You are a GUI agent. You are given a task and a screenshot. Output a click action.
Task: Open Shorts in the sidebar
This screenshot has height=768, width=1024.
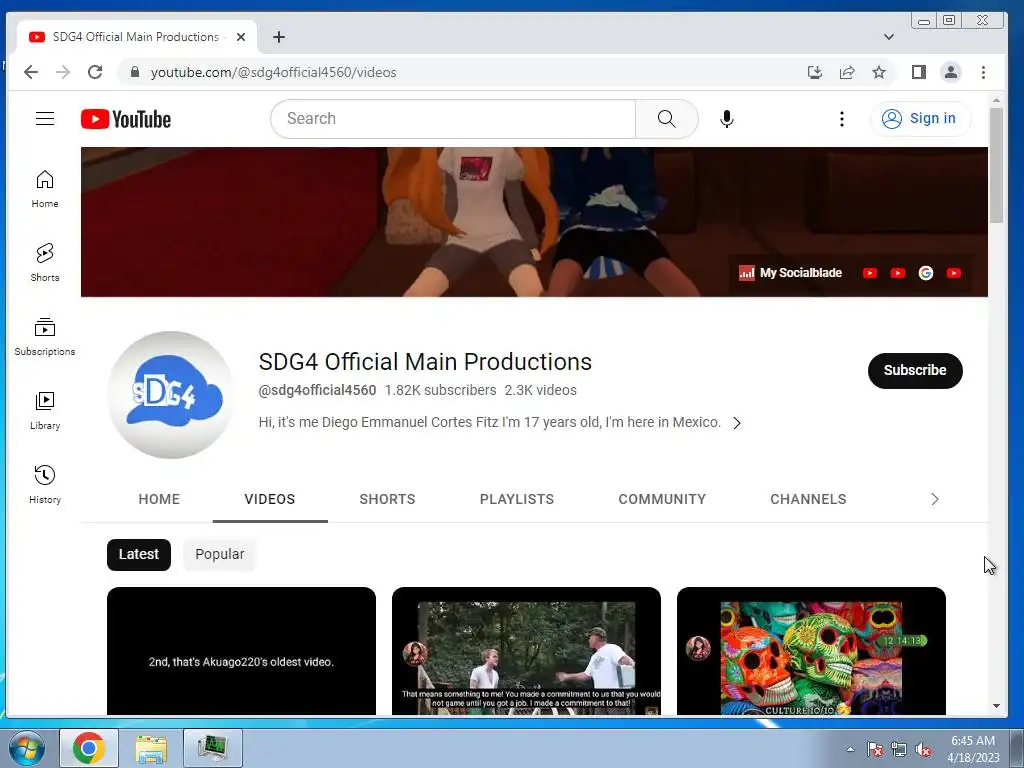pyautogui.click(x=44, y=263)
